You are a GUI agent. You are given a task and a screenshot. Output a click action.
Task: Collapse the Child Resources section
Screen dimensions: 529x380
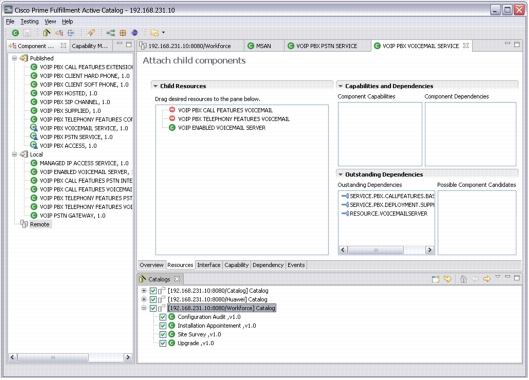[x=156, y=86]
